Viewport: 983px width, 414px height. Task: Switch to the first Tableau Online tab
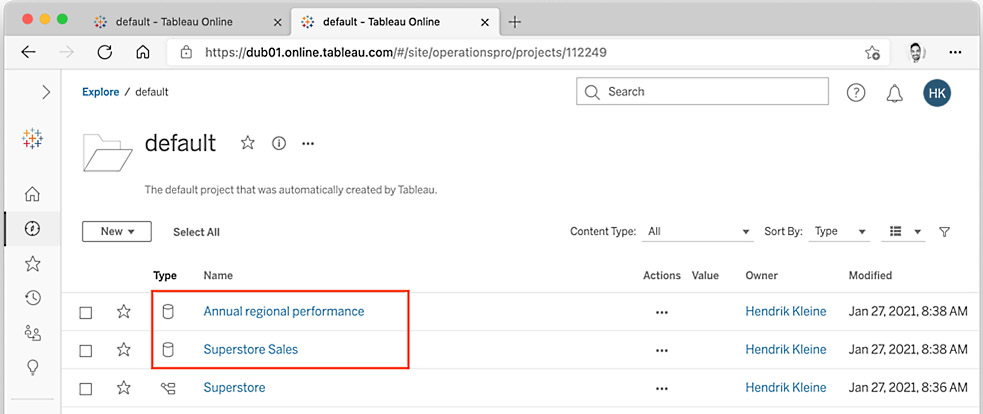tap(174, 22)
